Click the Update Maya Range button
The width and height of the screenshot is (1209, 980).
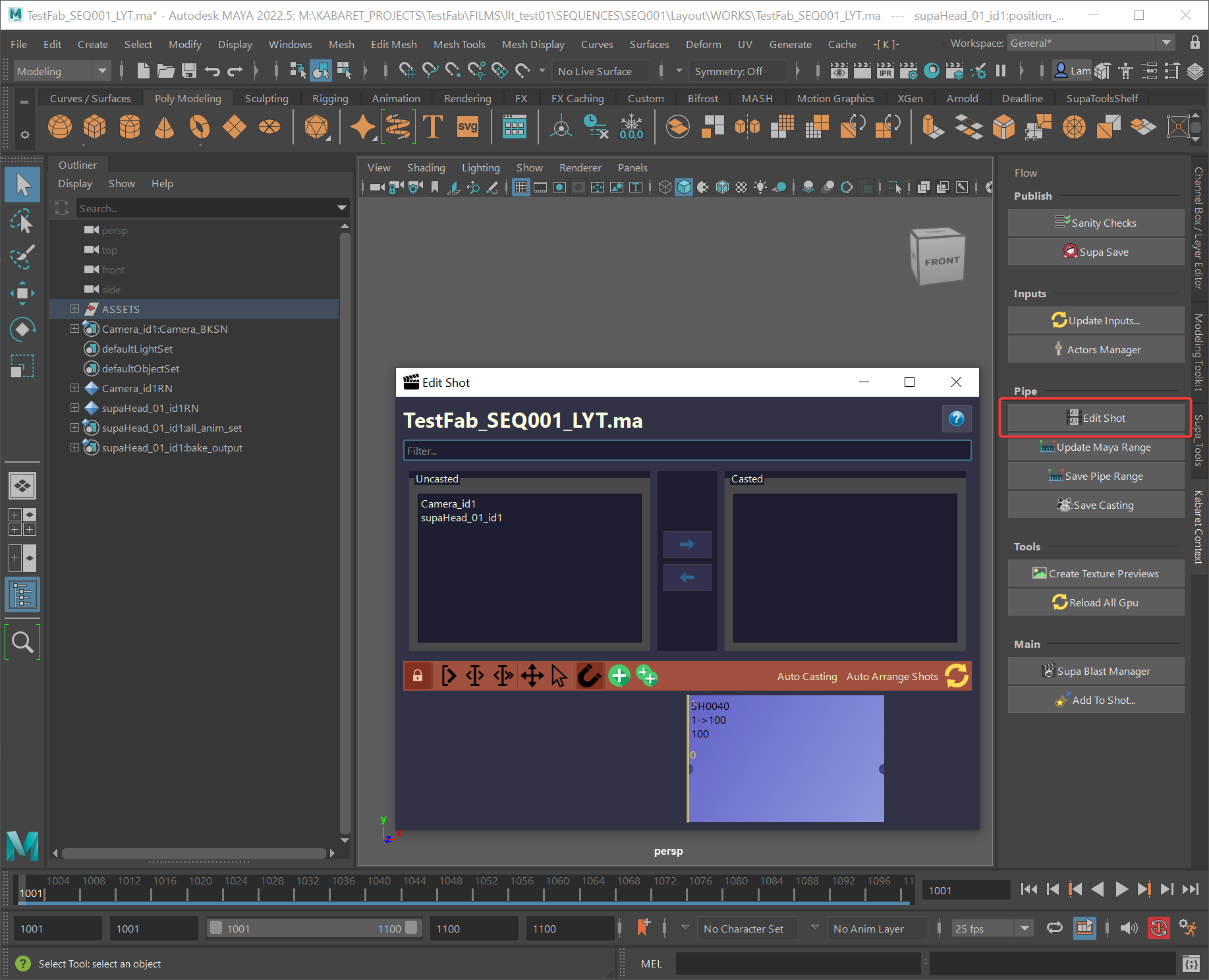tap(1096, 447)
